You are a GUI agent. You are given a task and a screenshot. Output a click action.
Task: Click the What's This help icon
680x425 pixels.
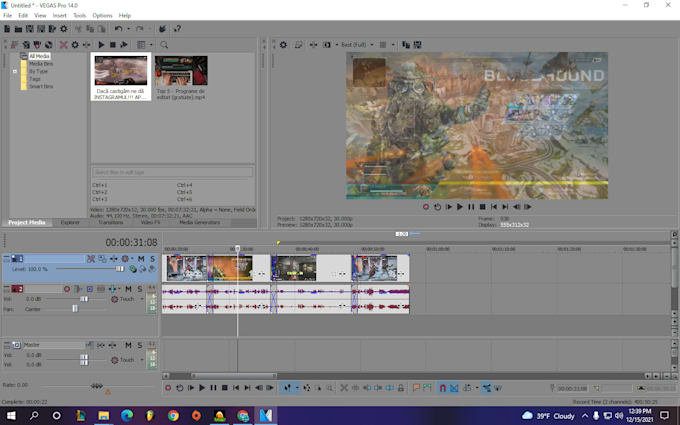[177, 29]
